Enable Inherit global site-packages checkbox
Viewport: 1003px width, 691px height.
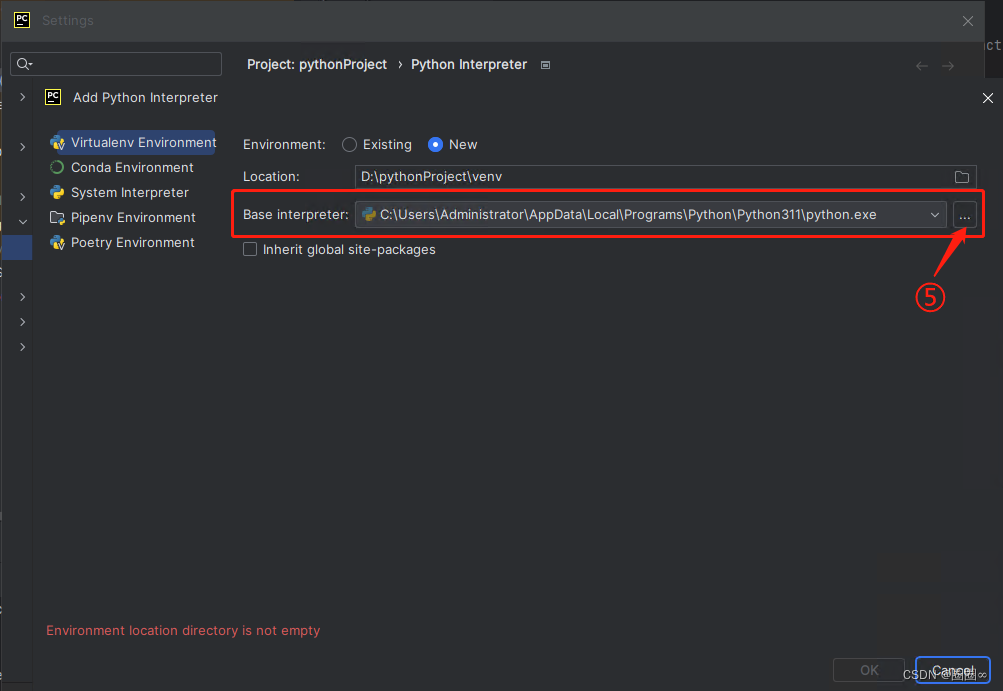point(250,250)
